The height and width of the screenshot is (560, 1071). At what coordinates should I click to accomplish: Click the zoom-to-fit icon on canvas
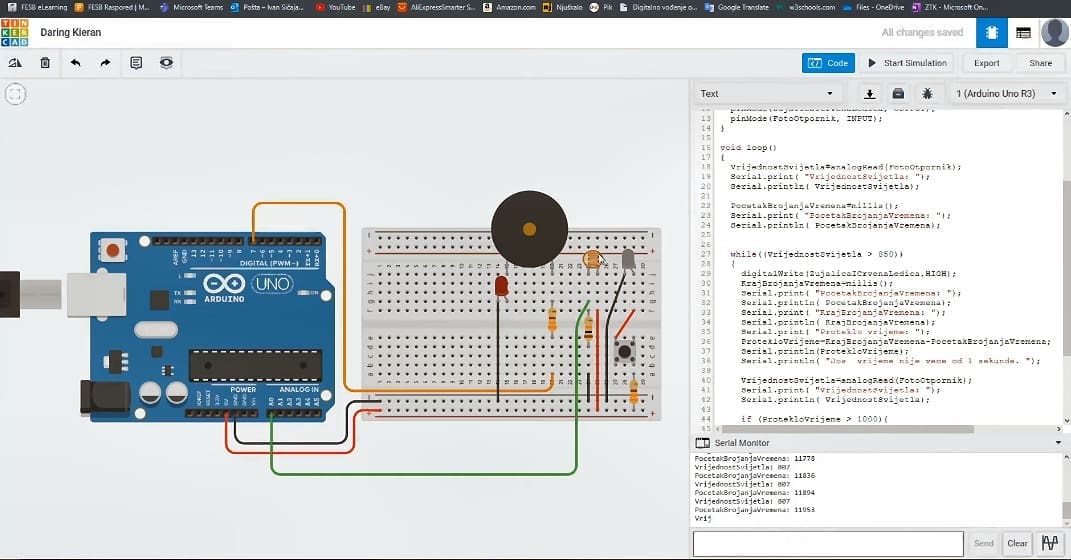15,95
